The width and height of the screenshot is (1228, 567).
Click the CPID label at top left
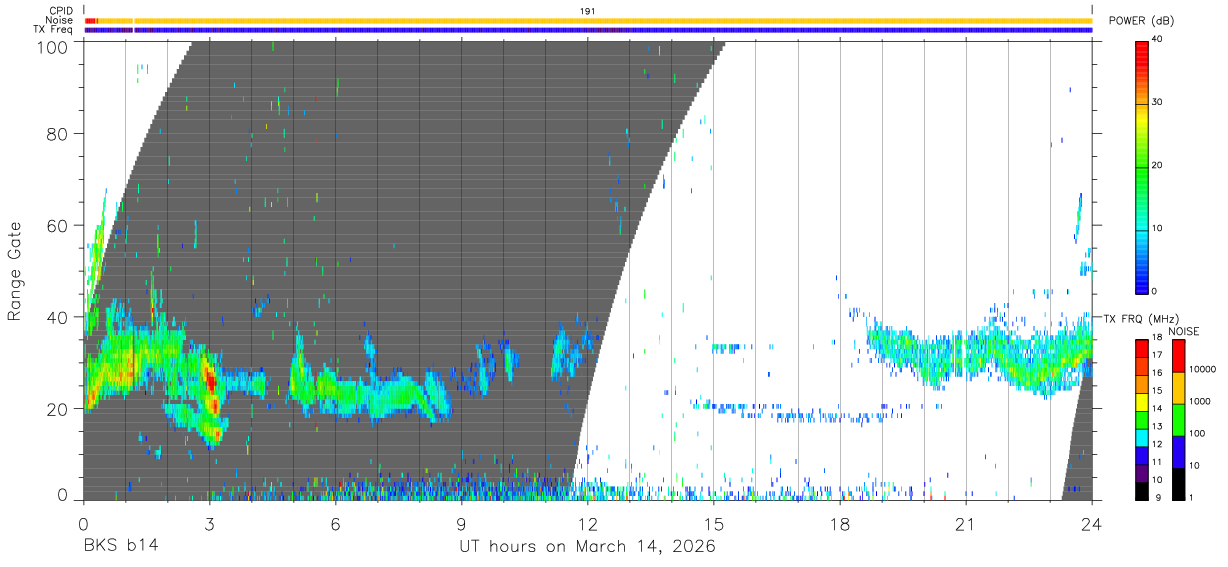click(59, 11)
